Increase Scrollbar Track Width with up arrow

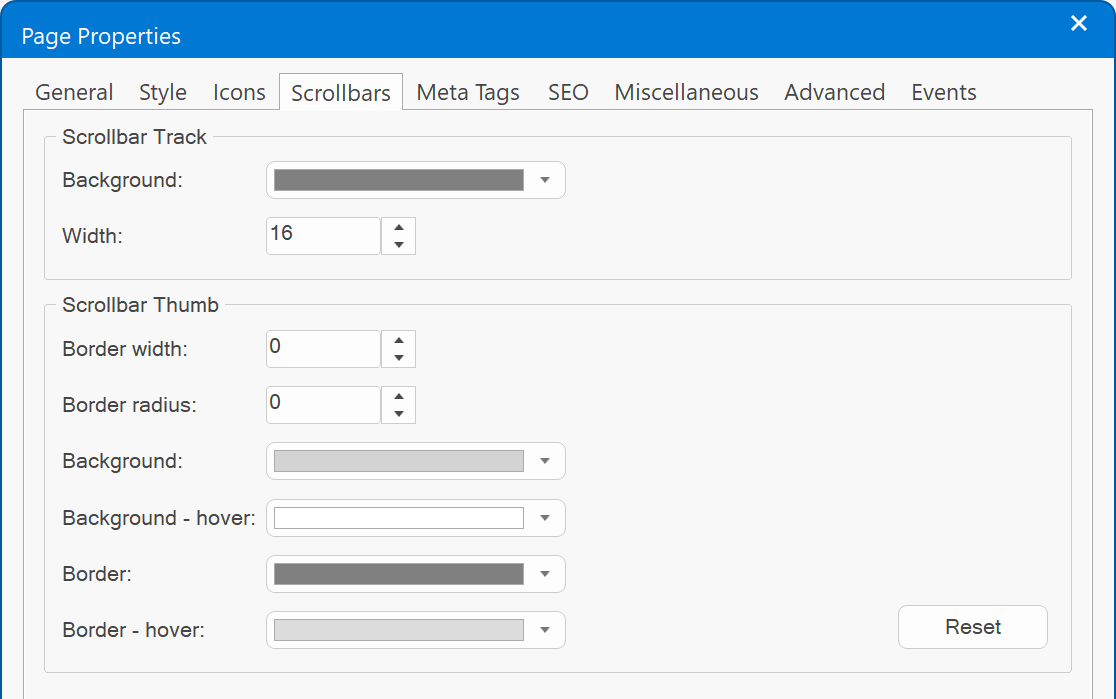click(399, 228)
